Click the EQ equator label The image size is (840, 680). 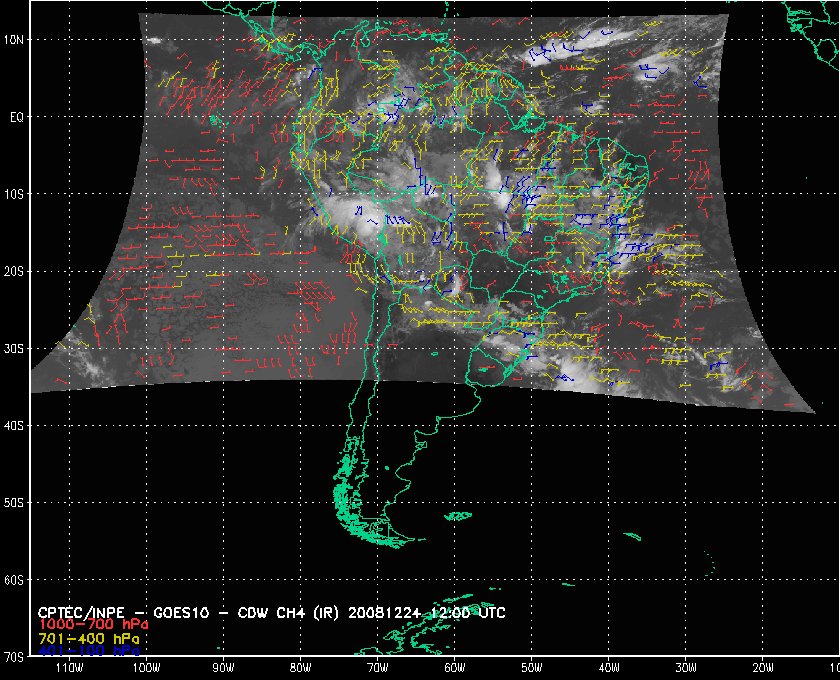[15, 117]
